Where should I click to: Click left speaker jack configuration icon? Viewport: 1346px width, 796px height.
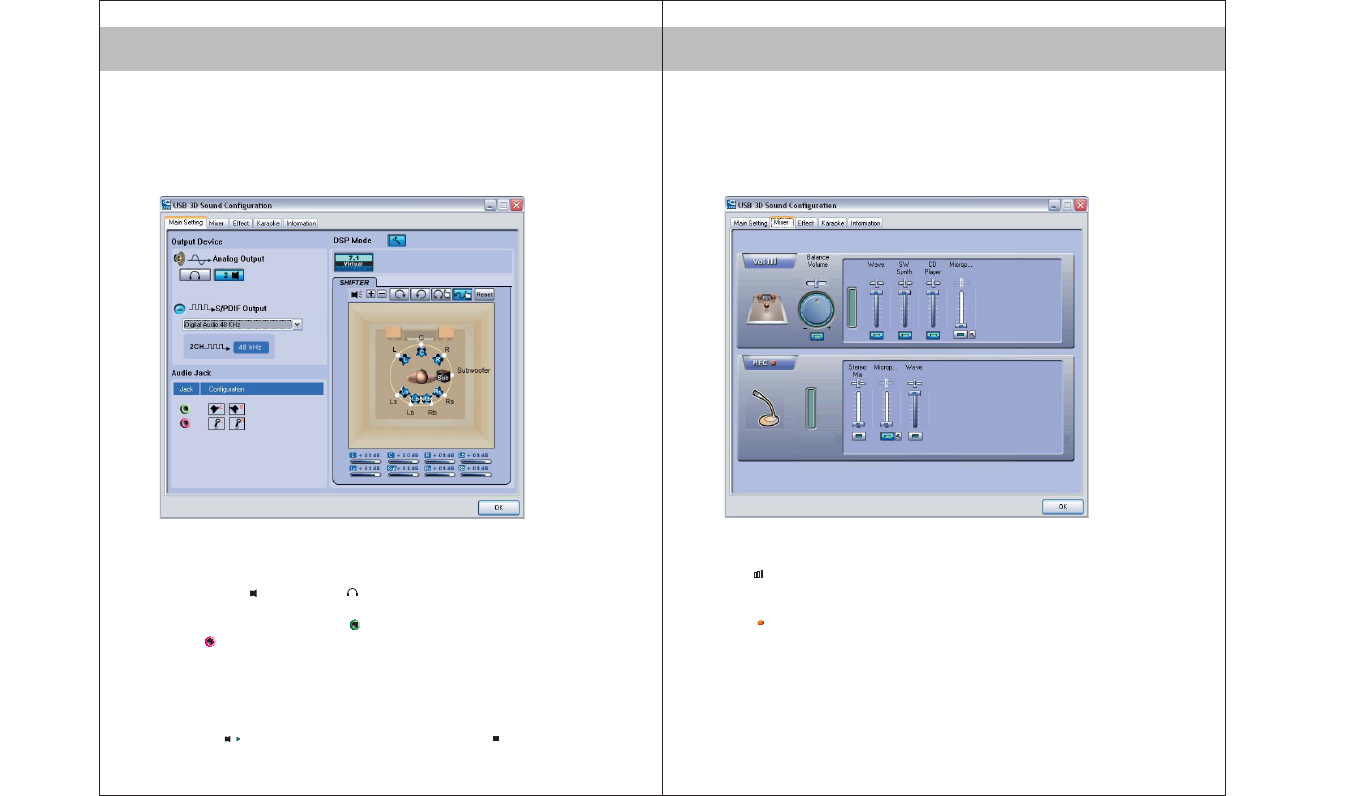coord(217,409)
